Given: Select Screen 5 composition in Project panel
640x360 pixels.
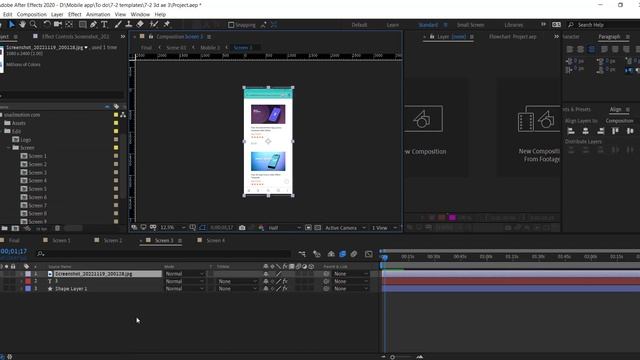Looking at the screenshot, I should pyautogui.click(x=38, y=189).
